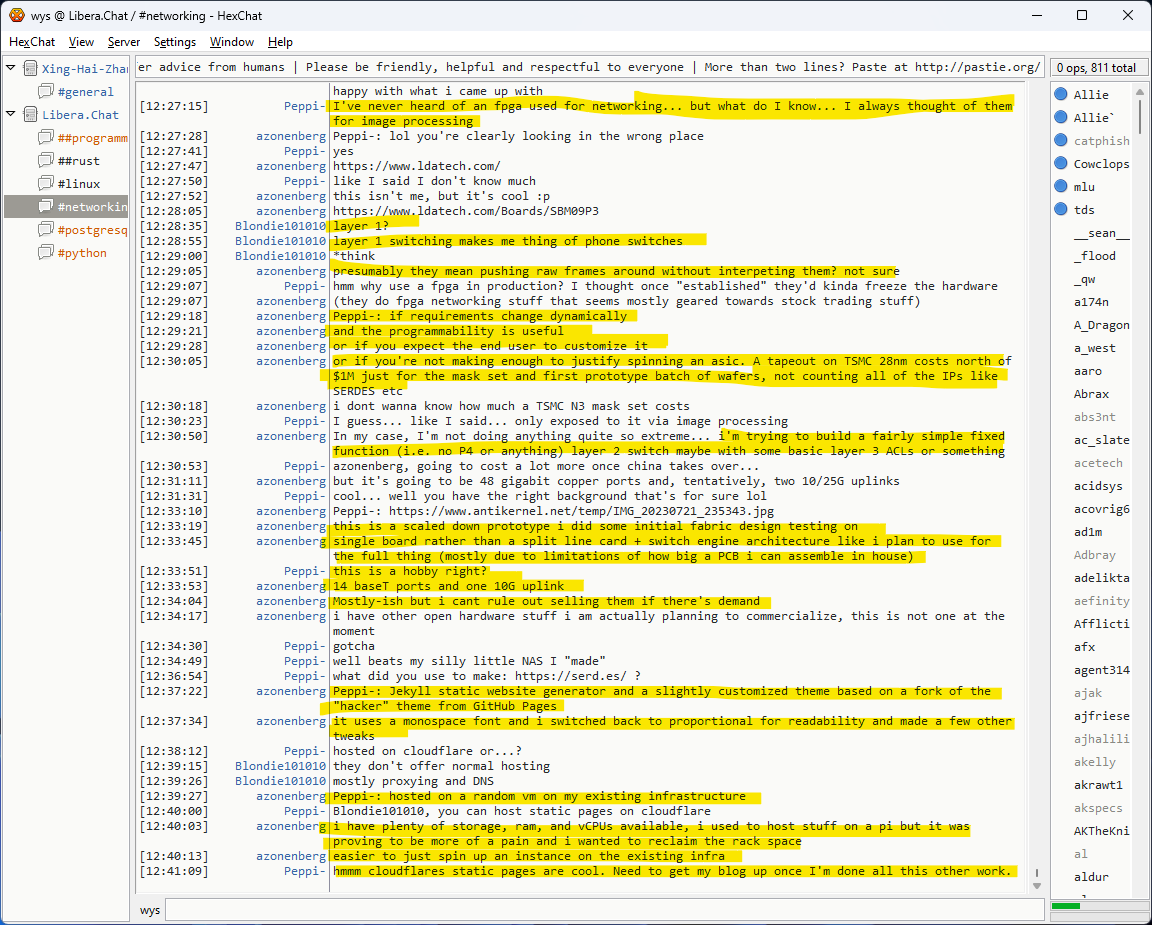Click the blue status dot beside Allie
This screenshot has height=925, width=1152.
point(1061,95)
